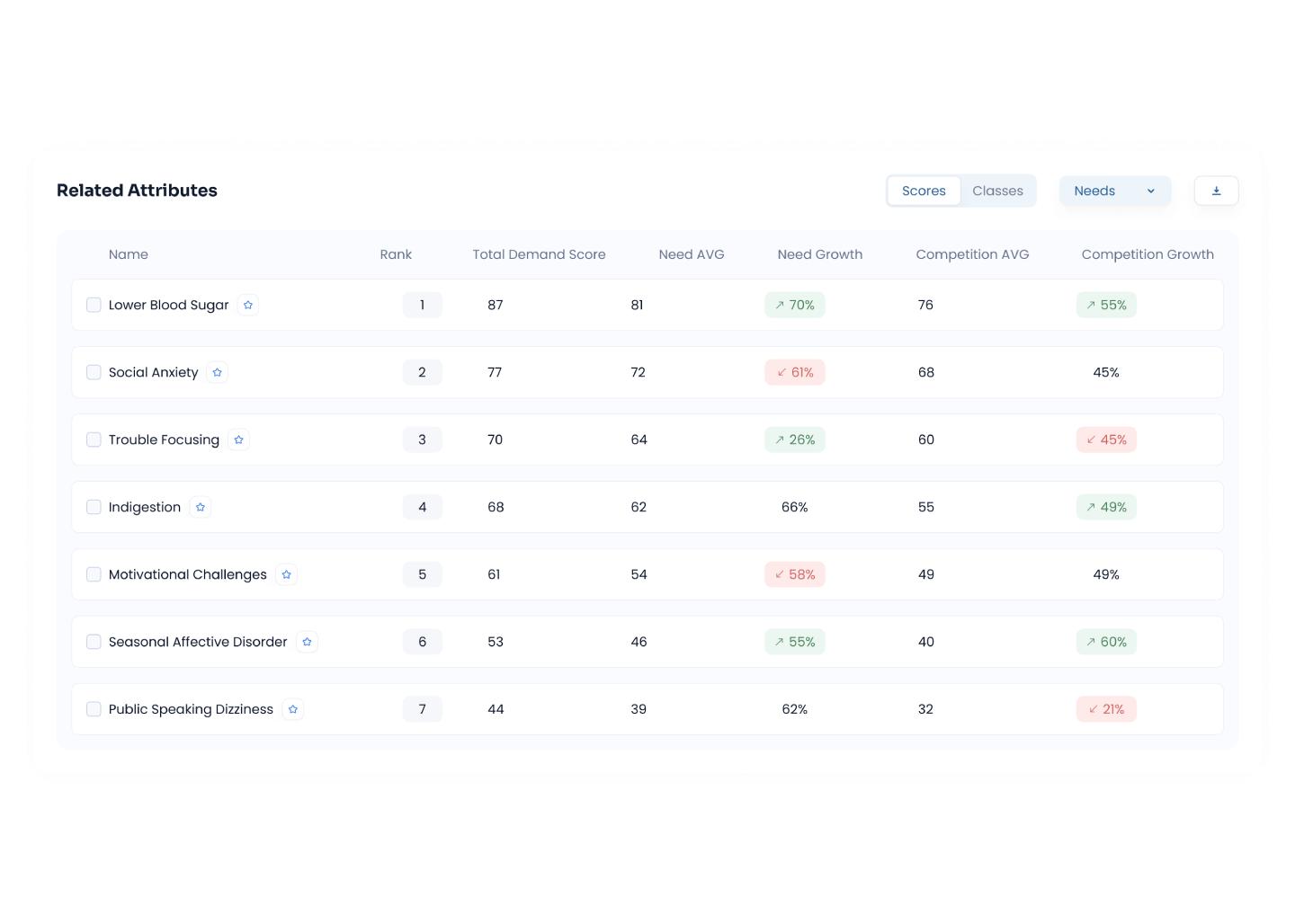Click Rank badge 7

coord(422,709)
